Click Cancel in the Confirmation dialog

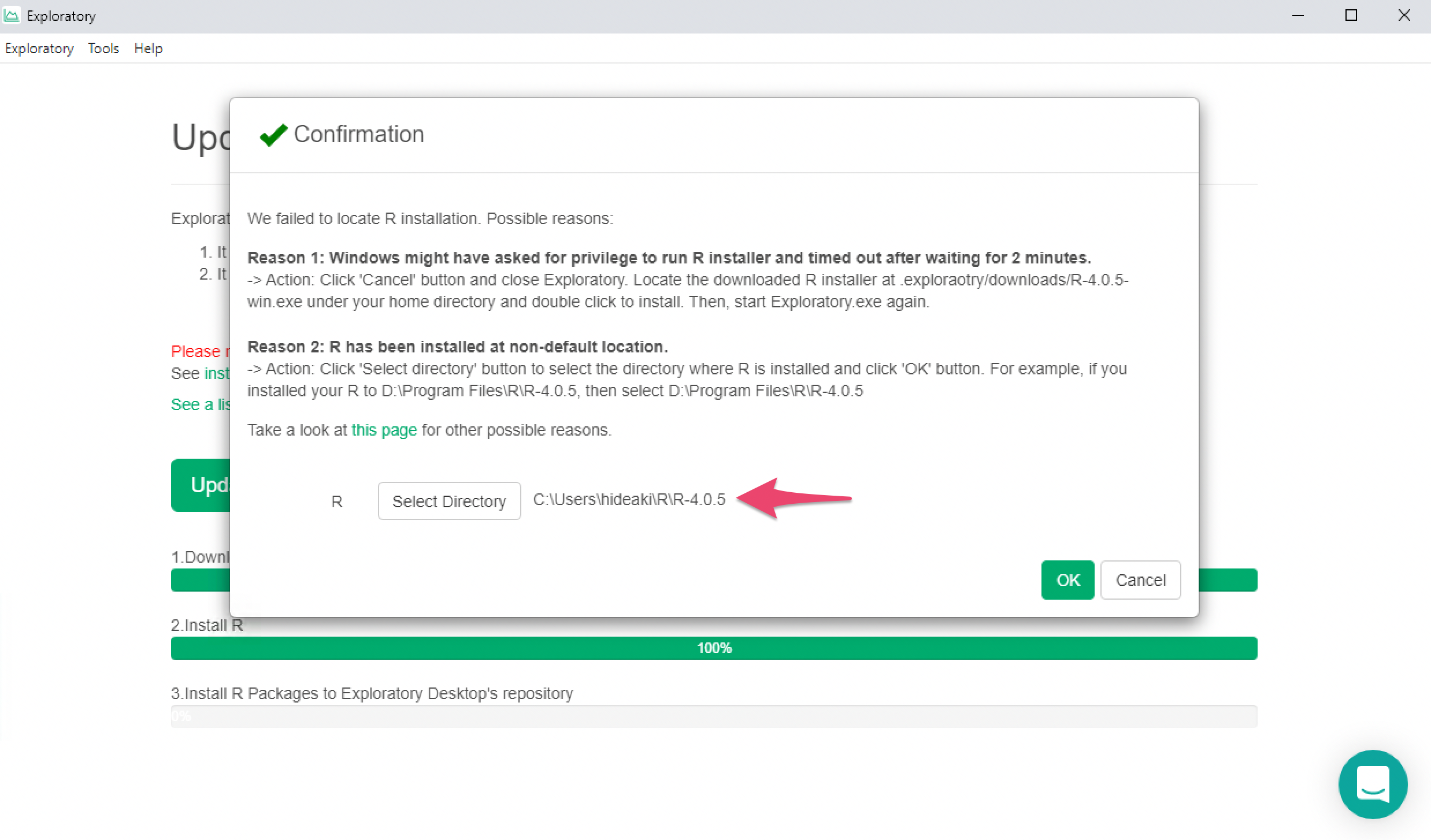tap(1140, 579)
